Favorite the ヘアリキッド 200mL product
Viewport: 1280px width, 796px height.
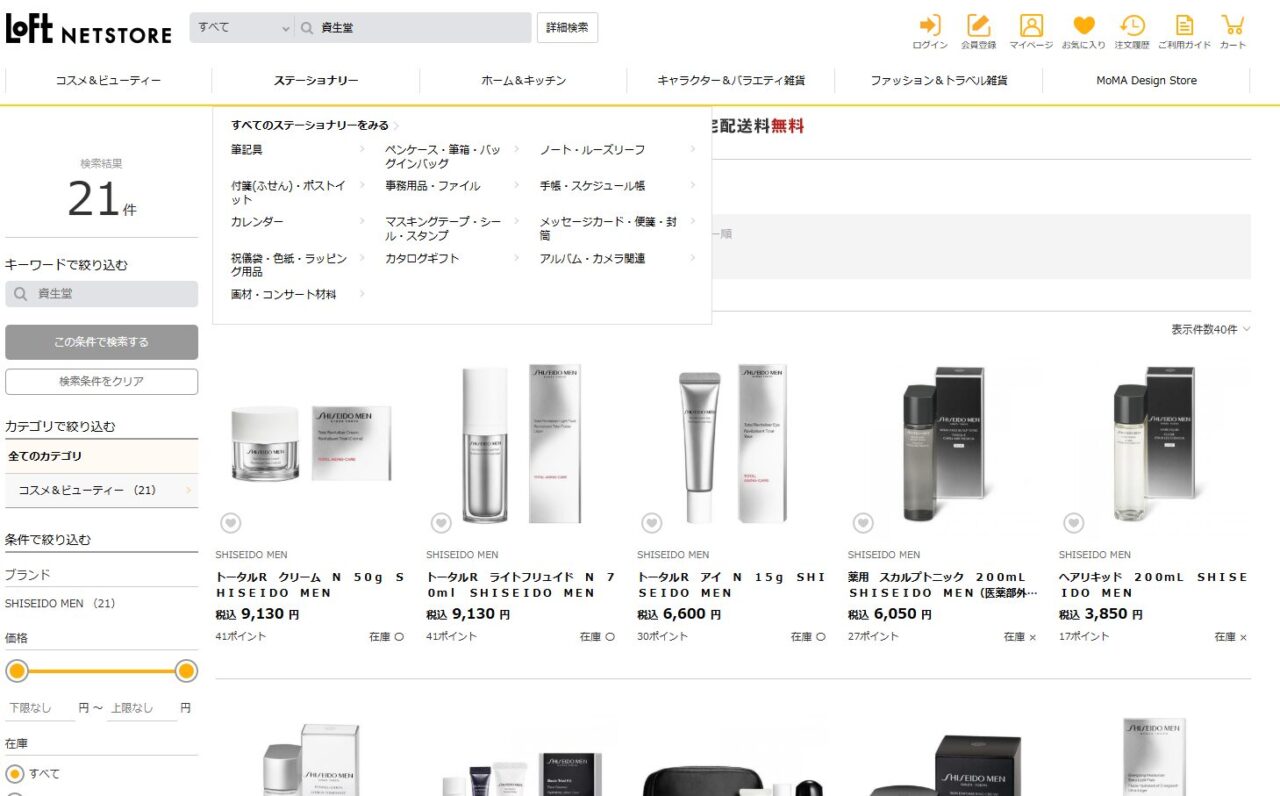coord(1074,523)
